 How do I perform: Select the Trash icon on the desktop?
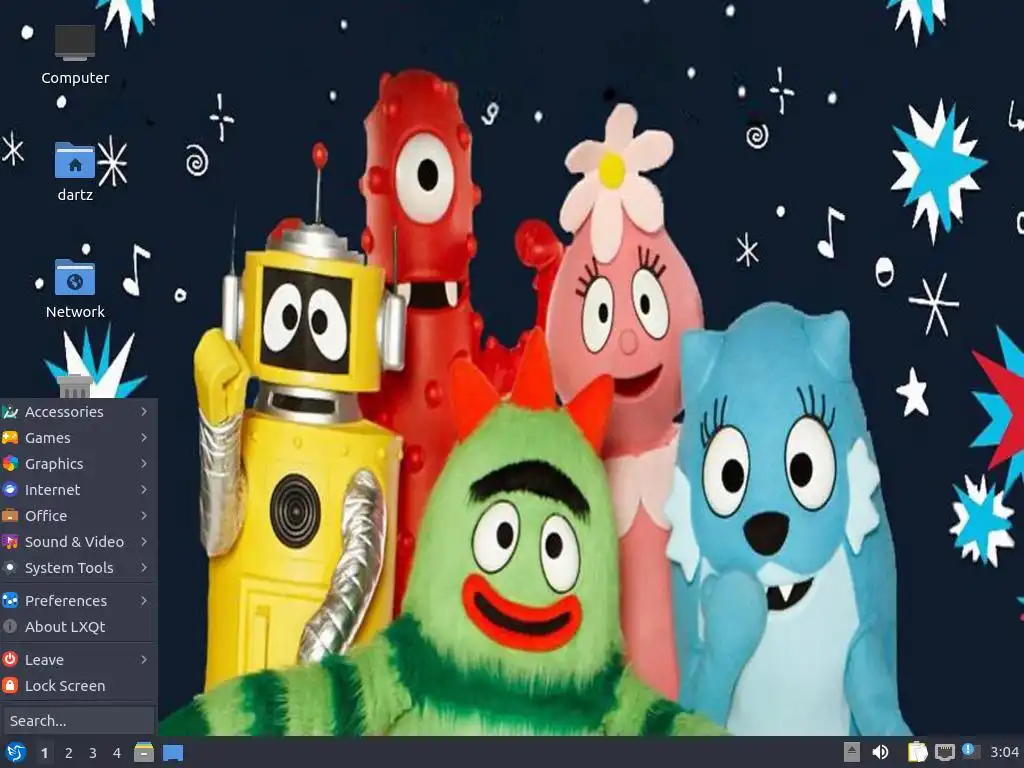tap(74, 387)
